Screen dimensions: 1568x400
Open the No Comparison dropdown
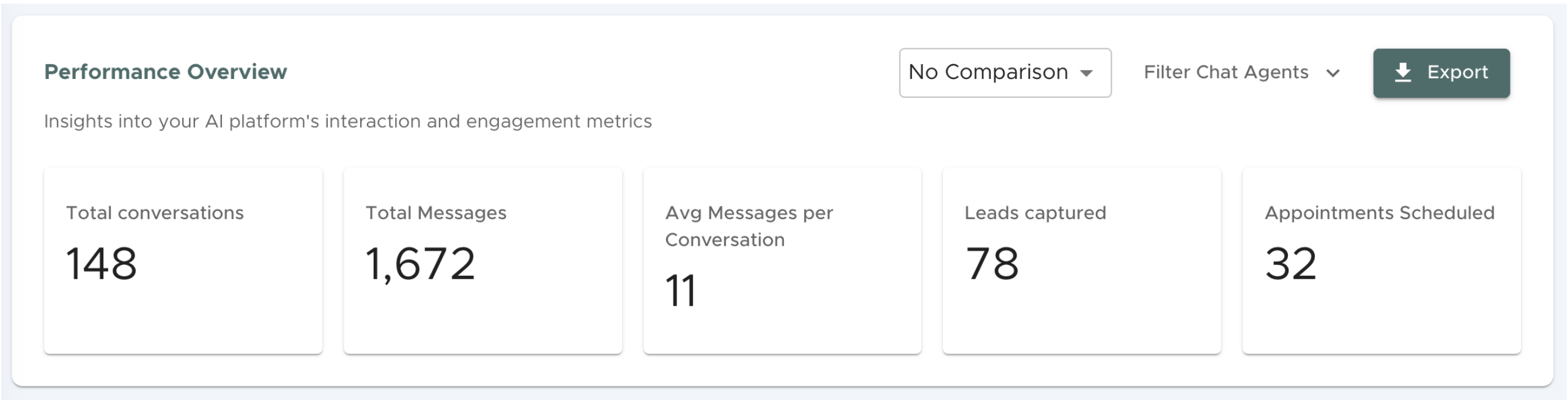pos(988,72)
